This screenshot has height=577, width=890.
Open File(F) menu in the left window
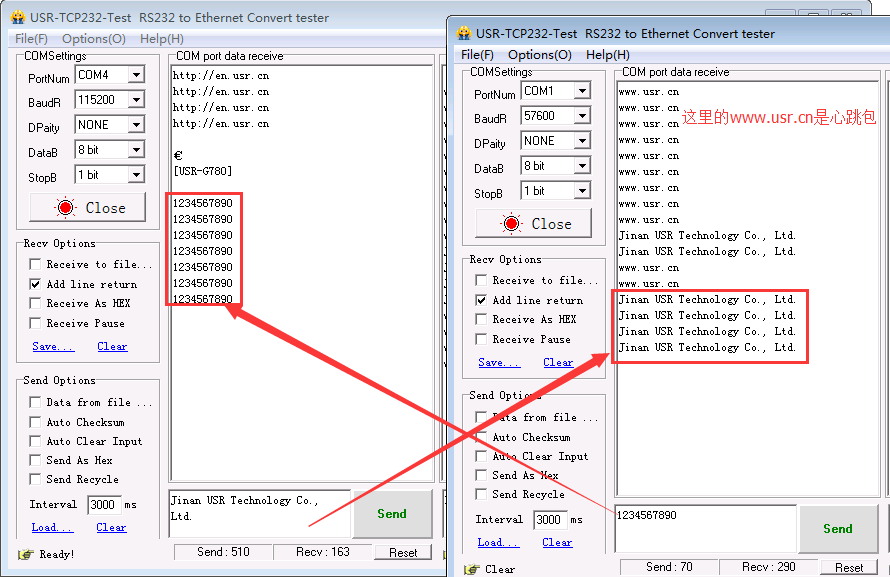[30, 39]
